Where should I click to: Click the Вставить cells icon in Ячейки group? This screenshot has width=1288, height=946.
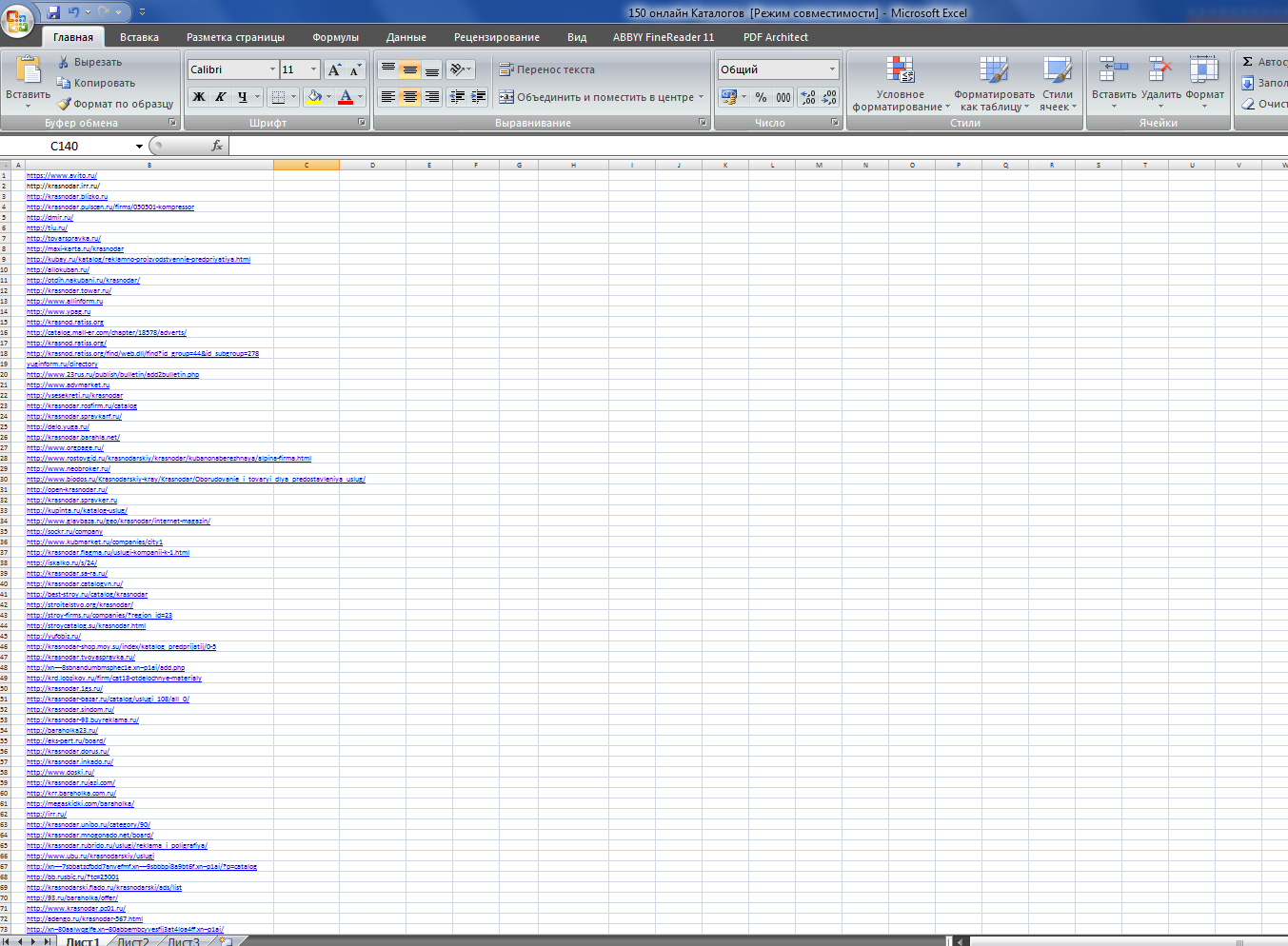click(x=1114, y=70)
